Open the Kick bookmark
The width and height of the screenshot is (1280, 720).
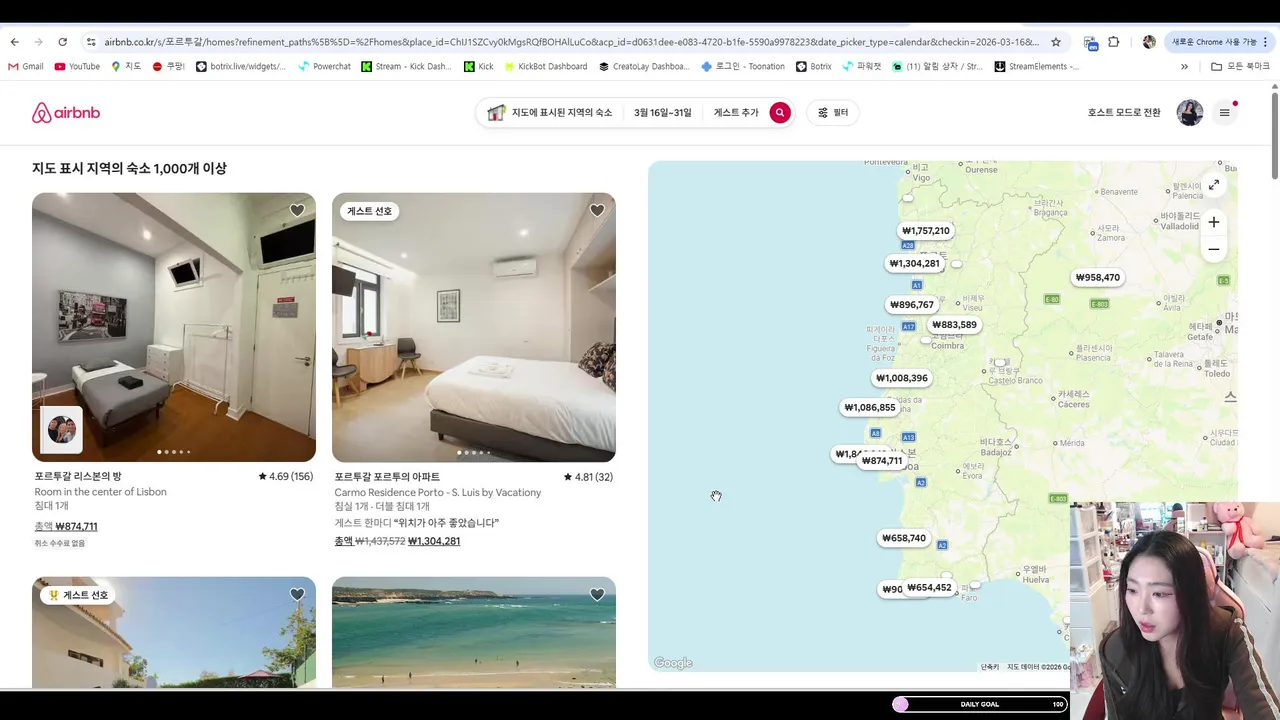coord(479,67)
